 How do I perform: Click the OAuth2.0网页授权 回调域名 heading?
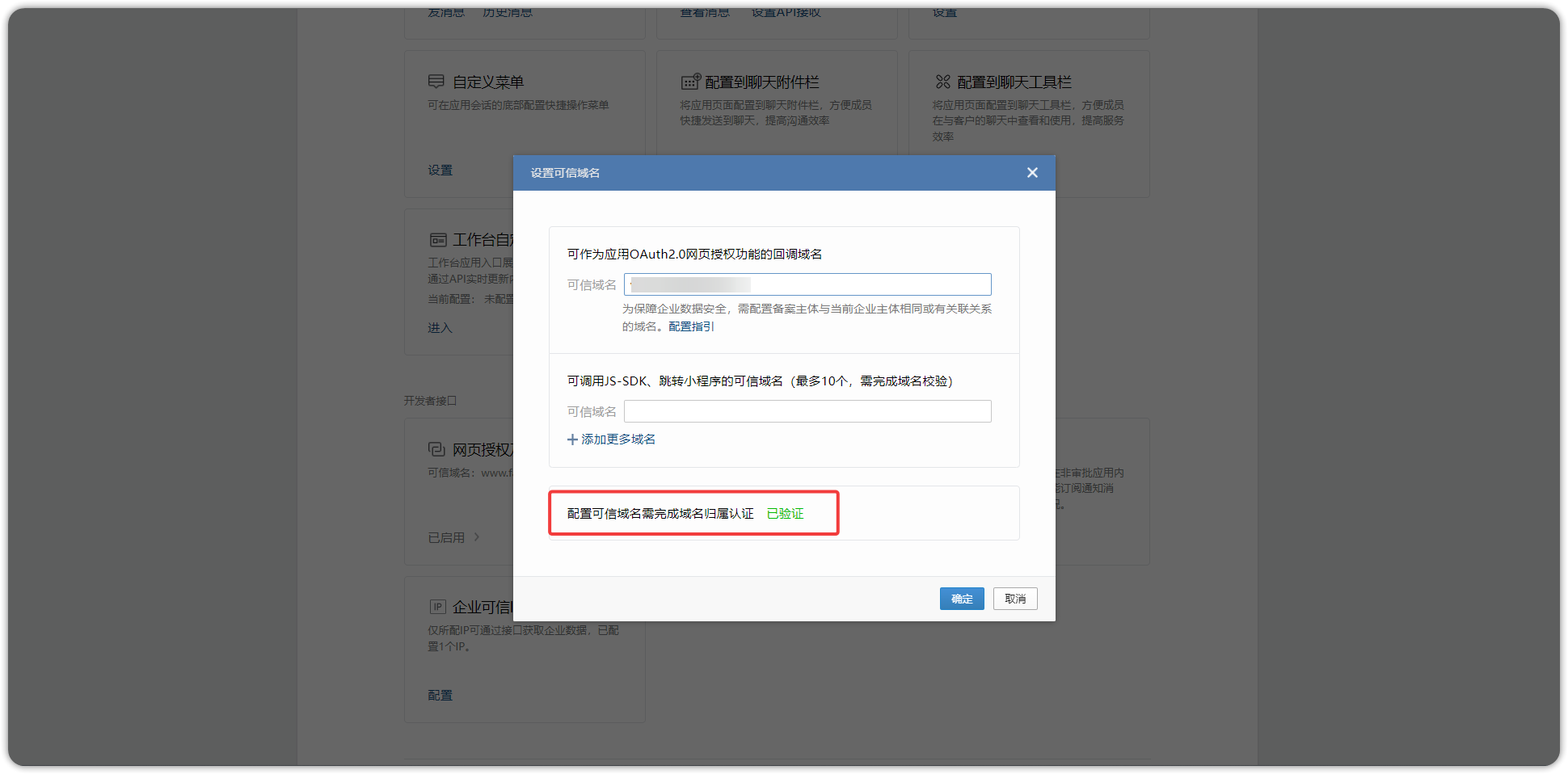[x=694, y=254]
